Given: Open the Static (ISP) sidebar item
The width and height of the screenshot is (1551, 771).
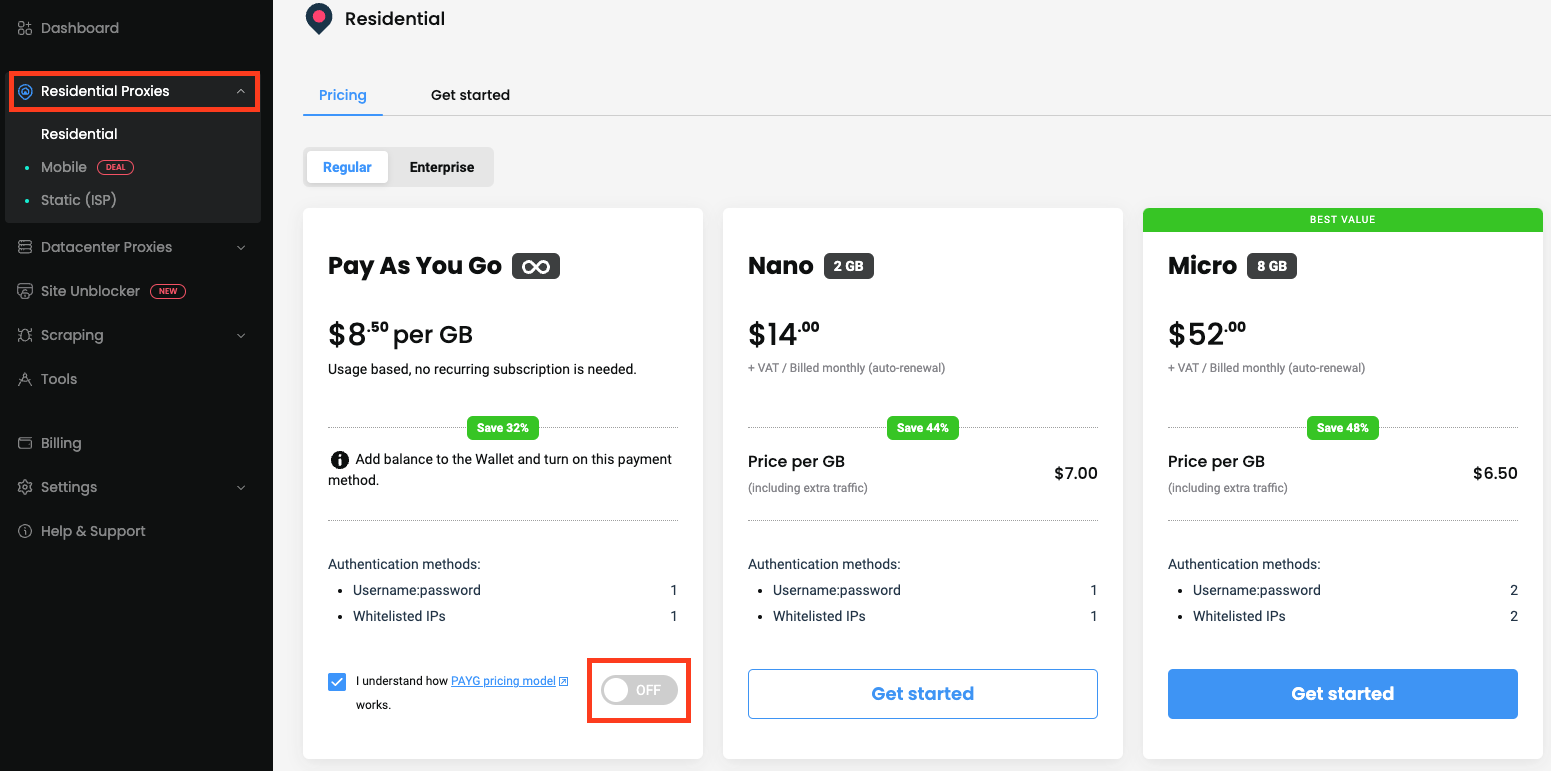Looking at the screenshot, I should (x=79, y=200).
